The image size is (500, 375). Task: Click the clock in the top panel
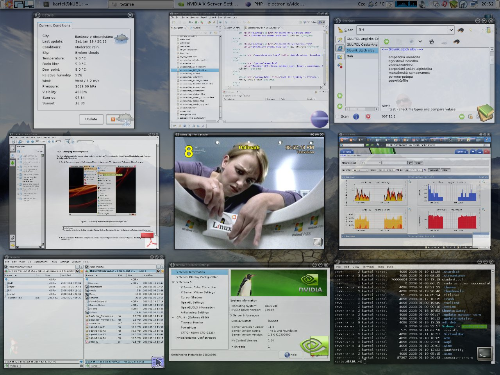pyautogui.click(x=487, y=4)
